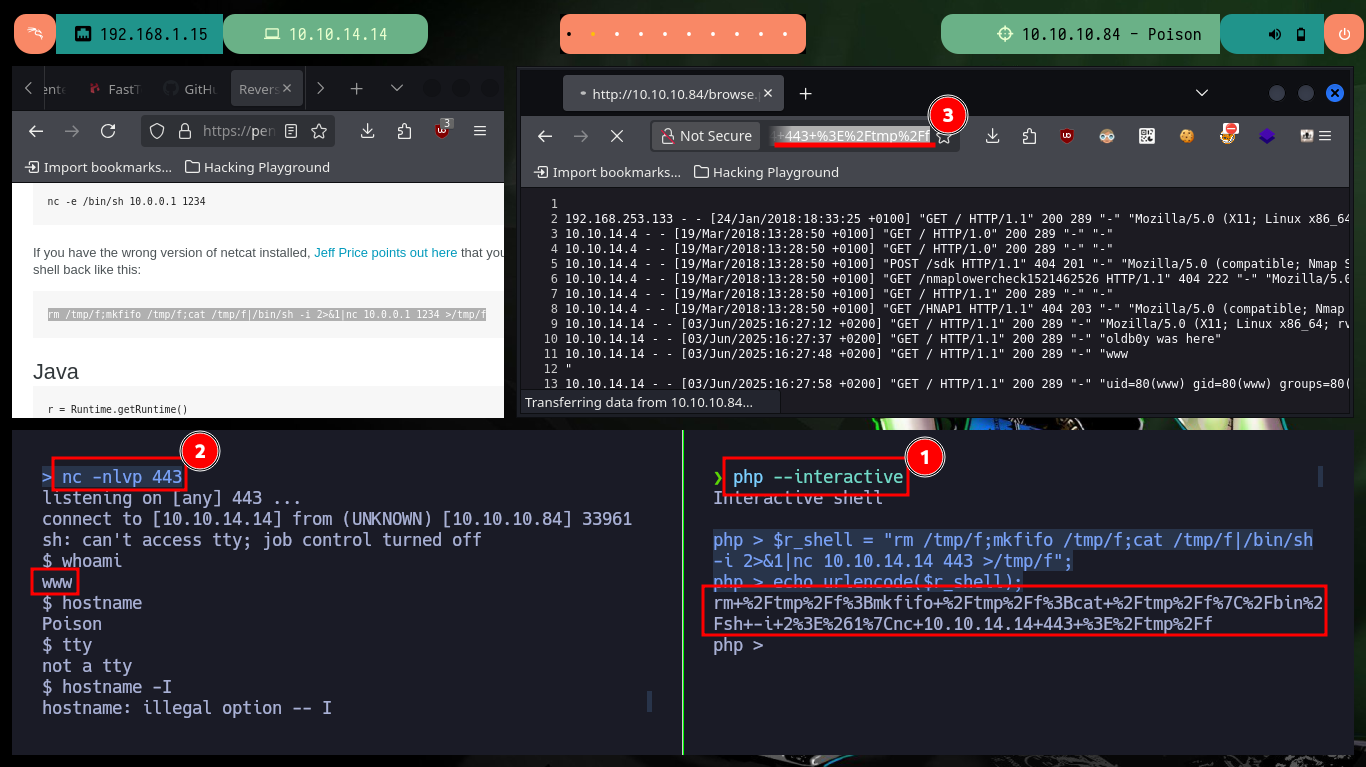The height and width of the screenshot is (767, 1366).
Task: Click the Not Secure connection indicator
Action: tap(705, 136)
